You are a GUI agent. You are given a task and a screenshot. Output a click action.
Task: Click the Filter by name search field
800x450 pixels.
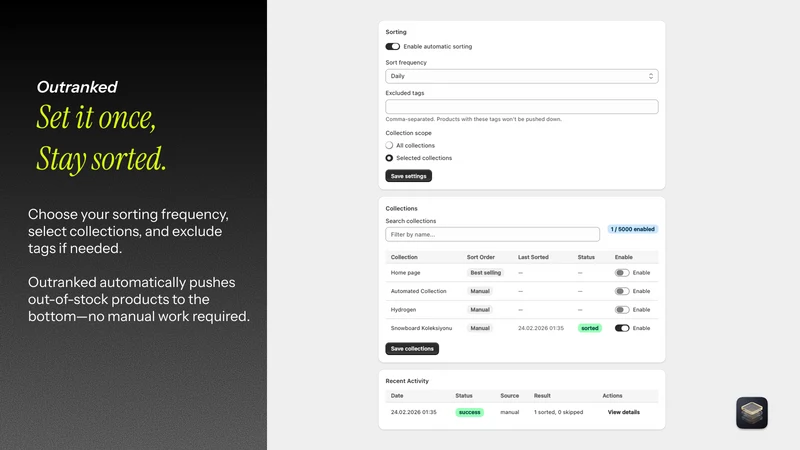pos(492,234)
